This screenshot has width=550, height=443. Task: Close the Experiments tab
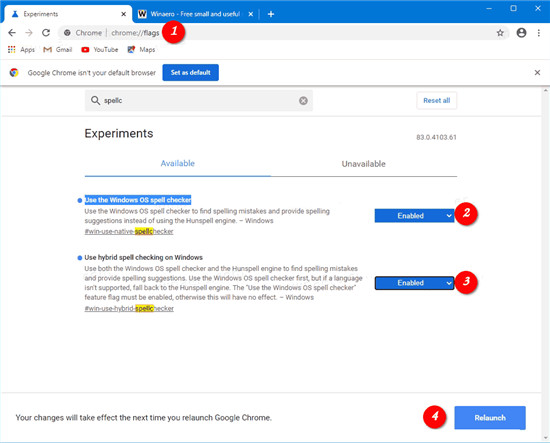(x=123, y=14)
